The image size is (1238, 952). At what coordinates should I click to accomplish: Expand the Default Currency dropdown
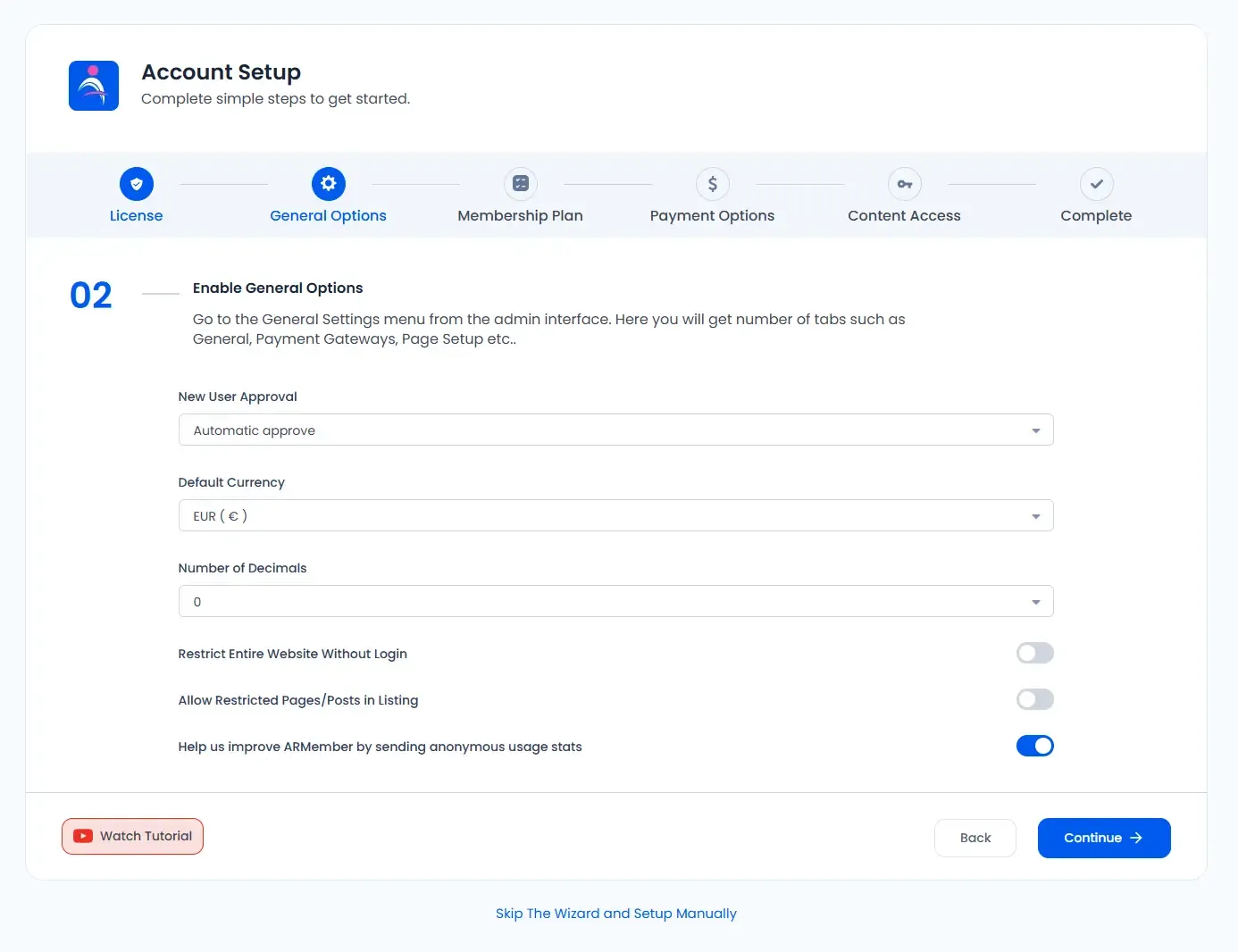point(615,516)
